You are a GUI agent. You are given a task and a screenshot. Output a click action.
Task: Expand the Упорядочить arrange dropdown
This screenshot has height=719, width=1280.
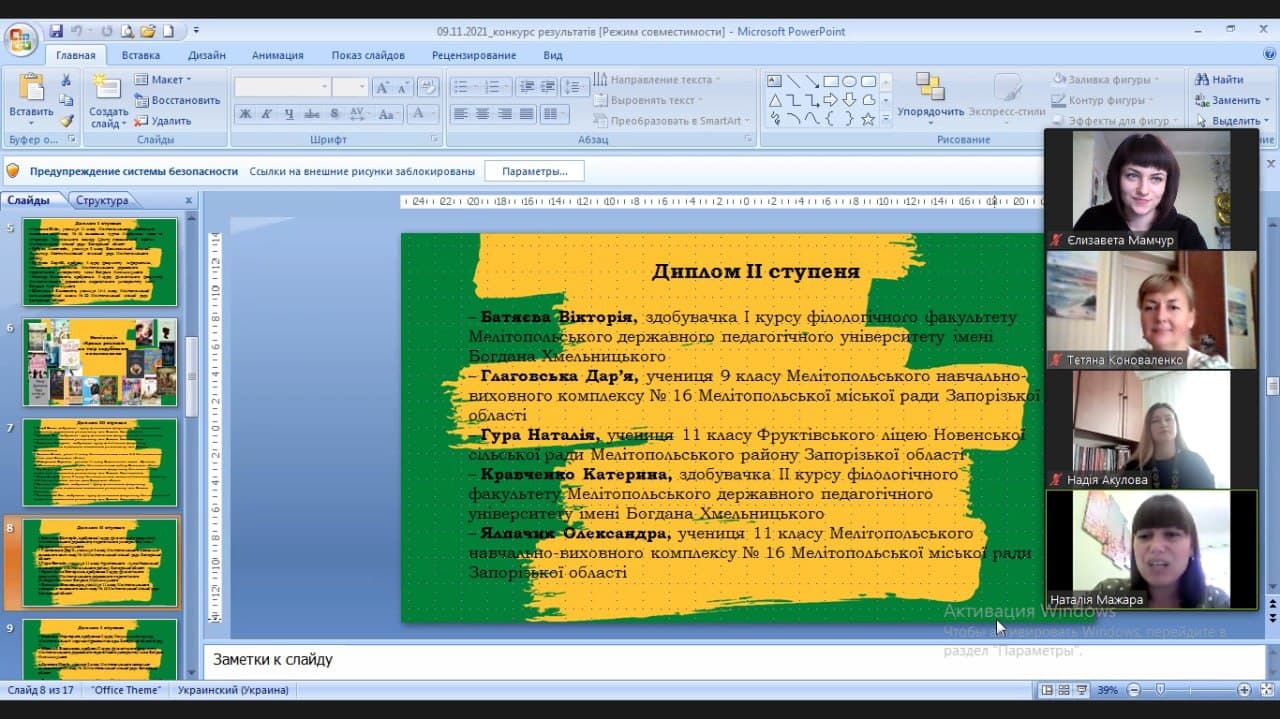[930, 112]
